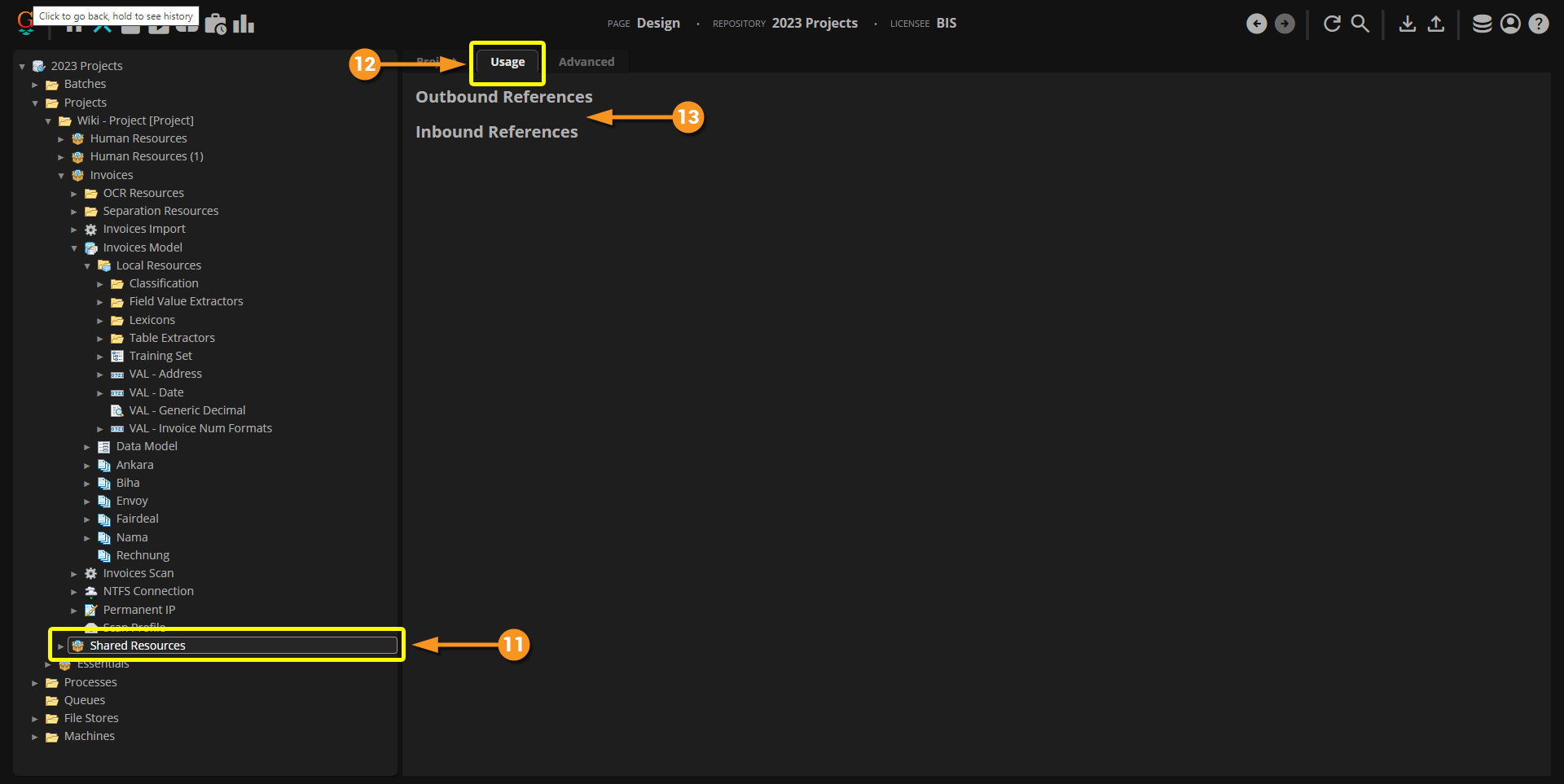The image size is (1564, 784).
Task: Click the NTFS Connection node icon
Action: click(x=91, y=592)
